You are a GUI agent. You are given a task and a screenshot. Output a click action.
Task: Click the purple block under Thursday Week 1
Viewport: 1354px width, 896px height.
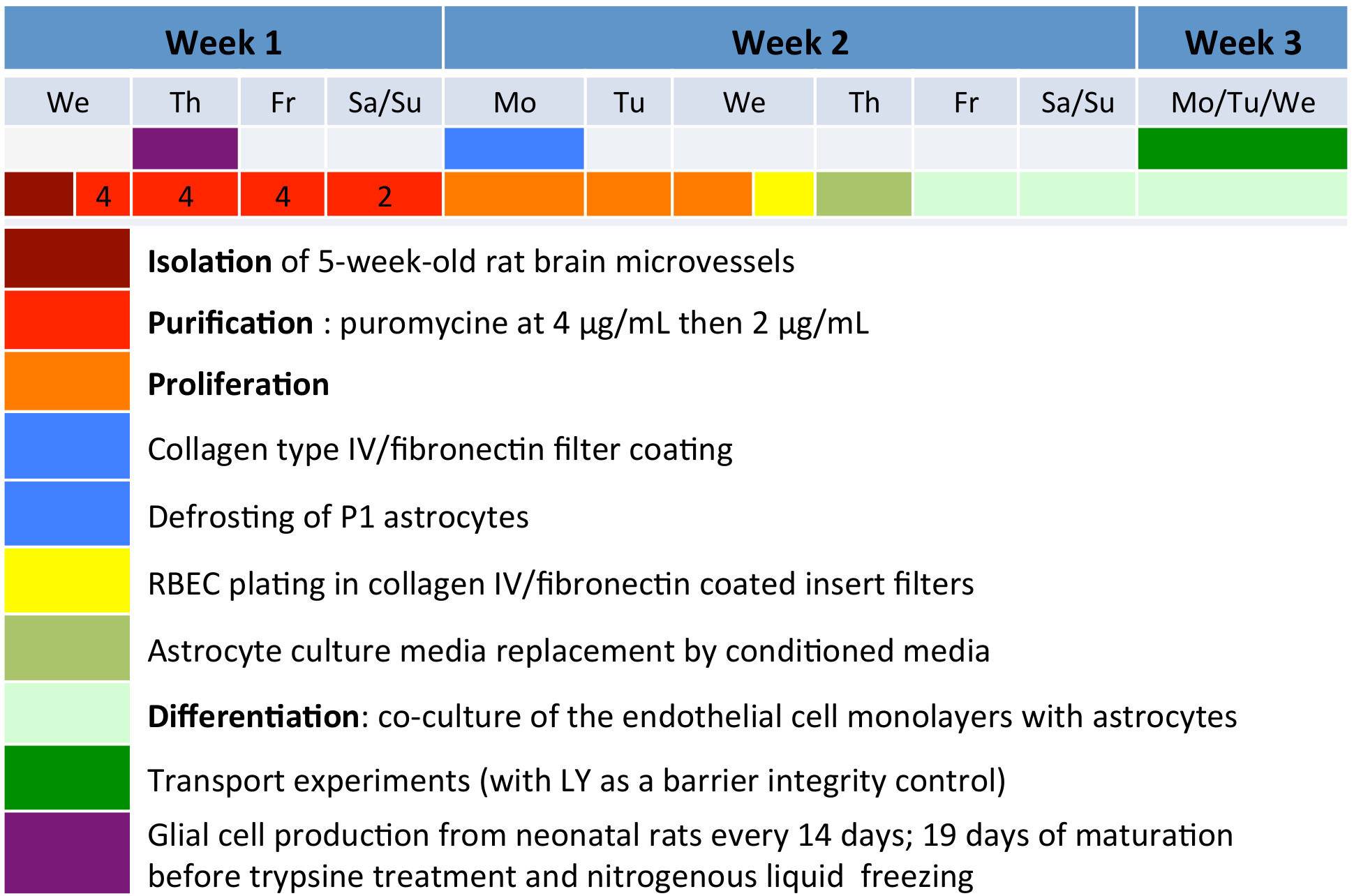pyautogui.click(x=185, y=148)
